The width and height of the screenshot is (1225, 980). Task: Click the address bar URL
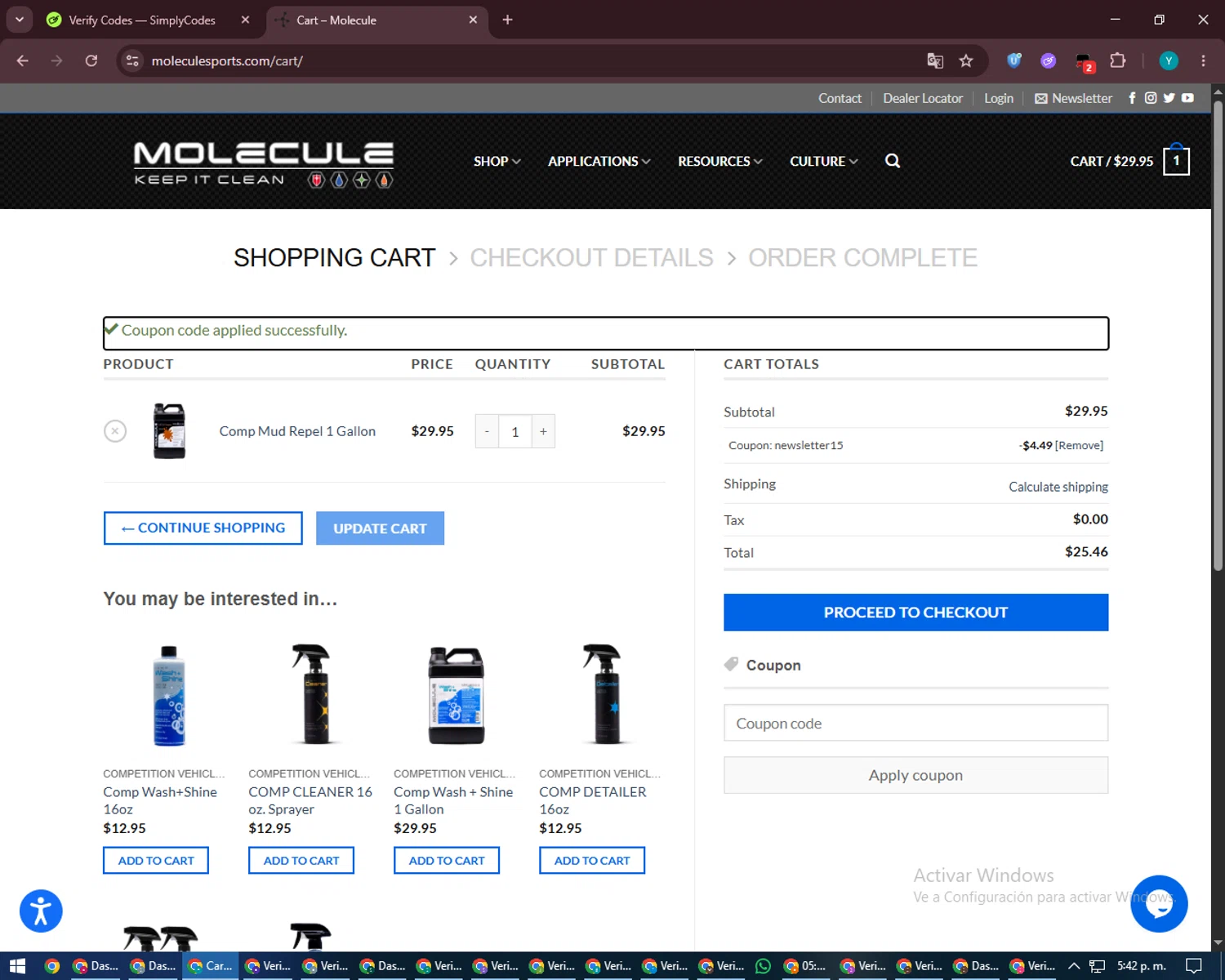coord(227,61)
